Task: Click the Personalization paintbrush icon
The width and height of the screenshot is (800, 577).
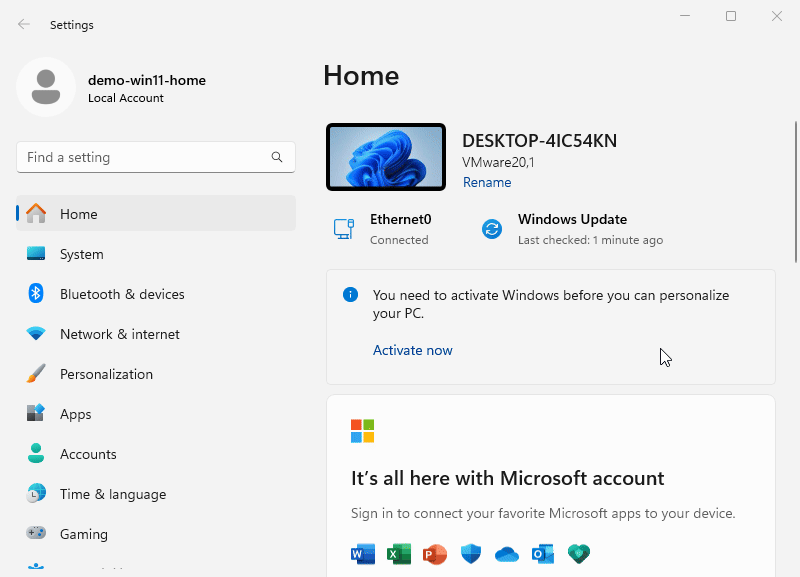Action: (x=36, y=373)
